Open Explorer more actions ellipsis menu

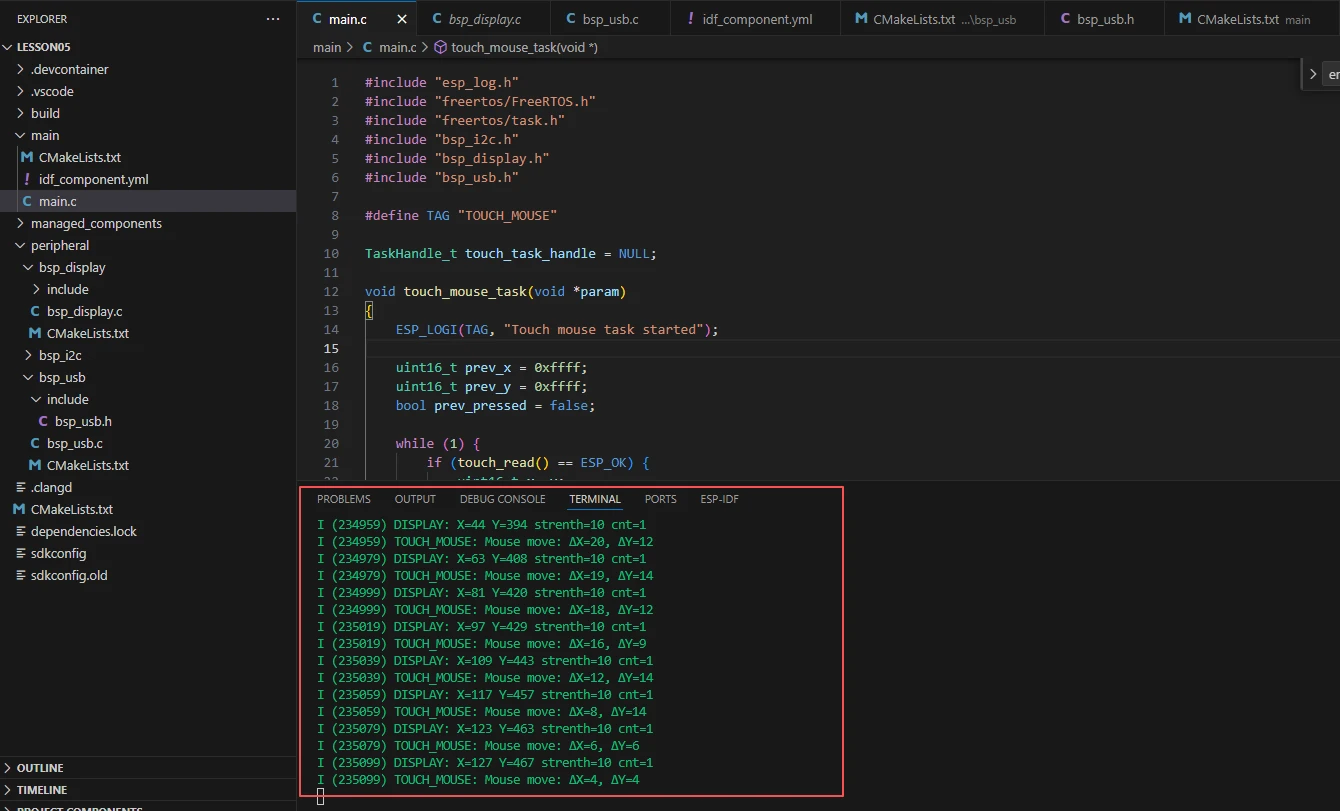[273, 19]
